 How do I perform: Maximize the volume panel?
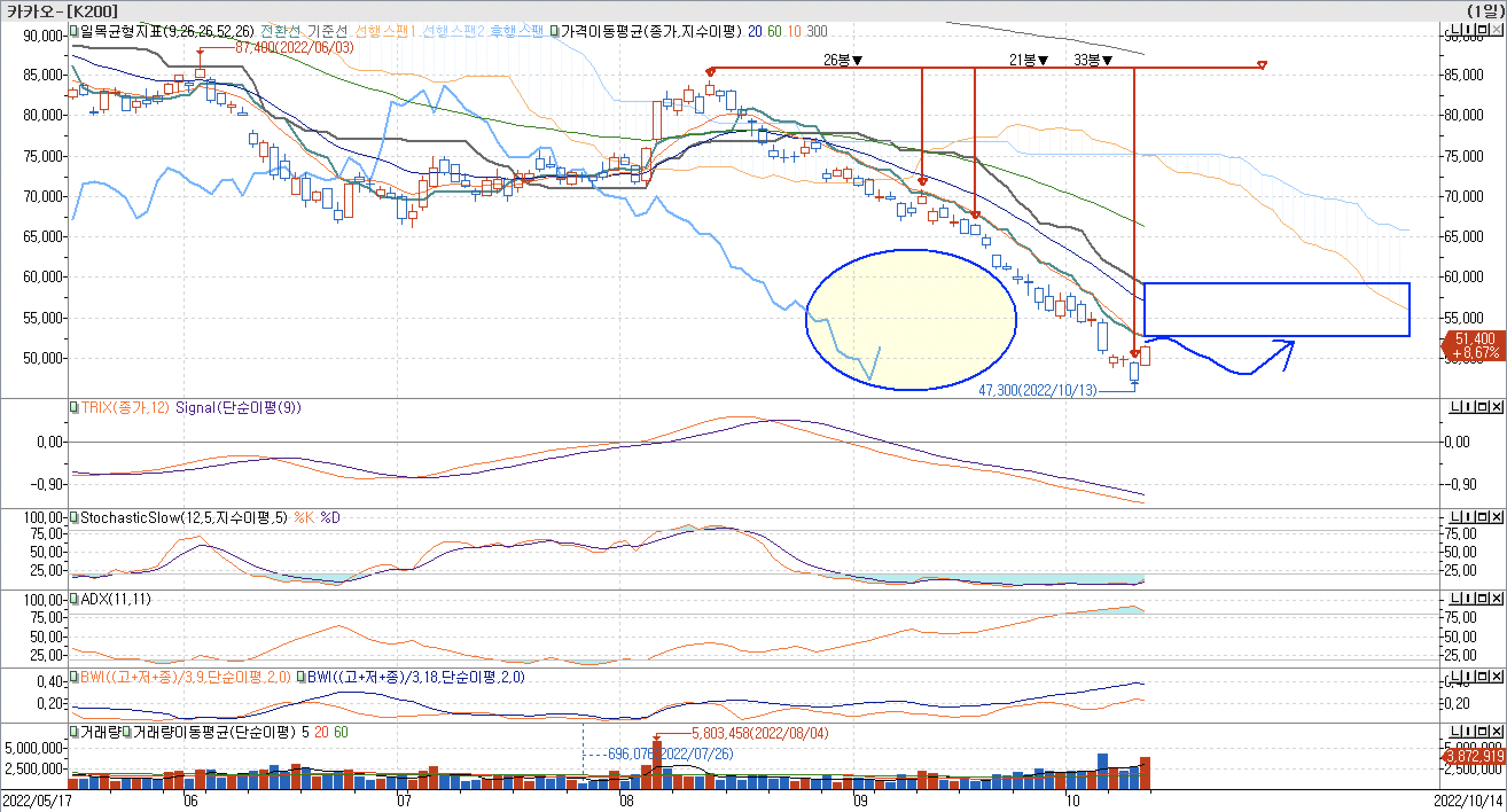(x=1483, y=731)
